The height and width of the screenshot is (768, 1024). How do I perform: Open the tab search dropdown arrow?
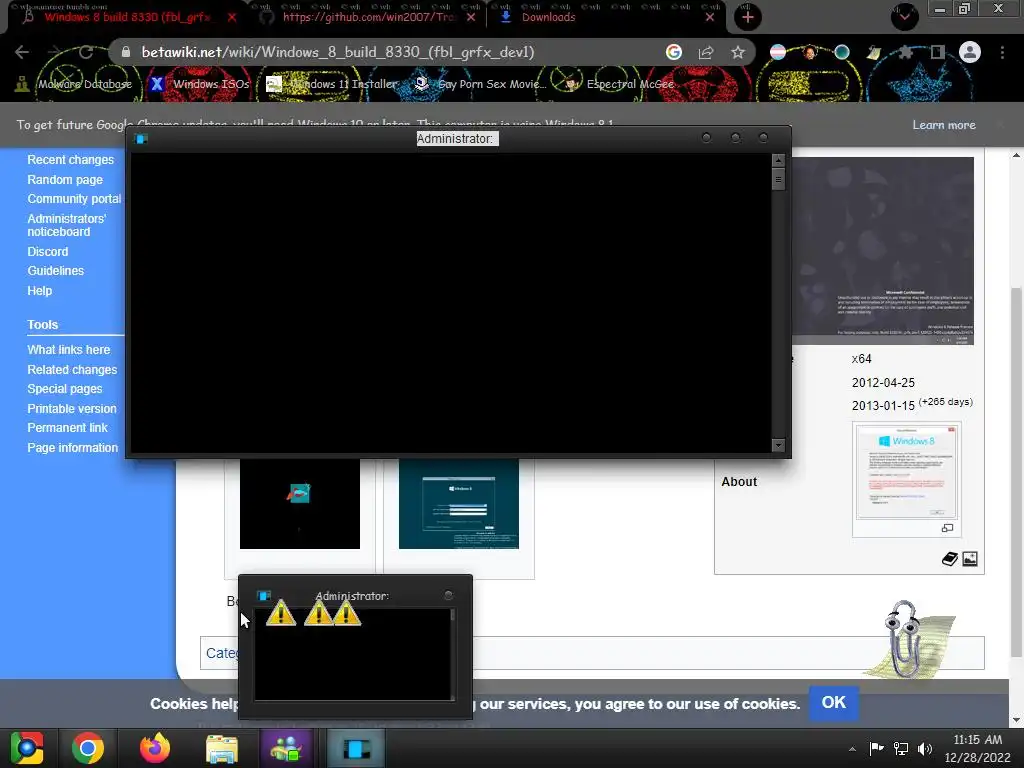(x=905, y=17)
